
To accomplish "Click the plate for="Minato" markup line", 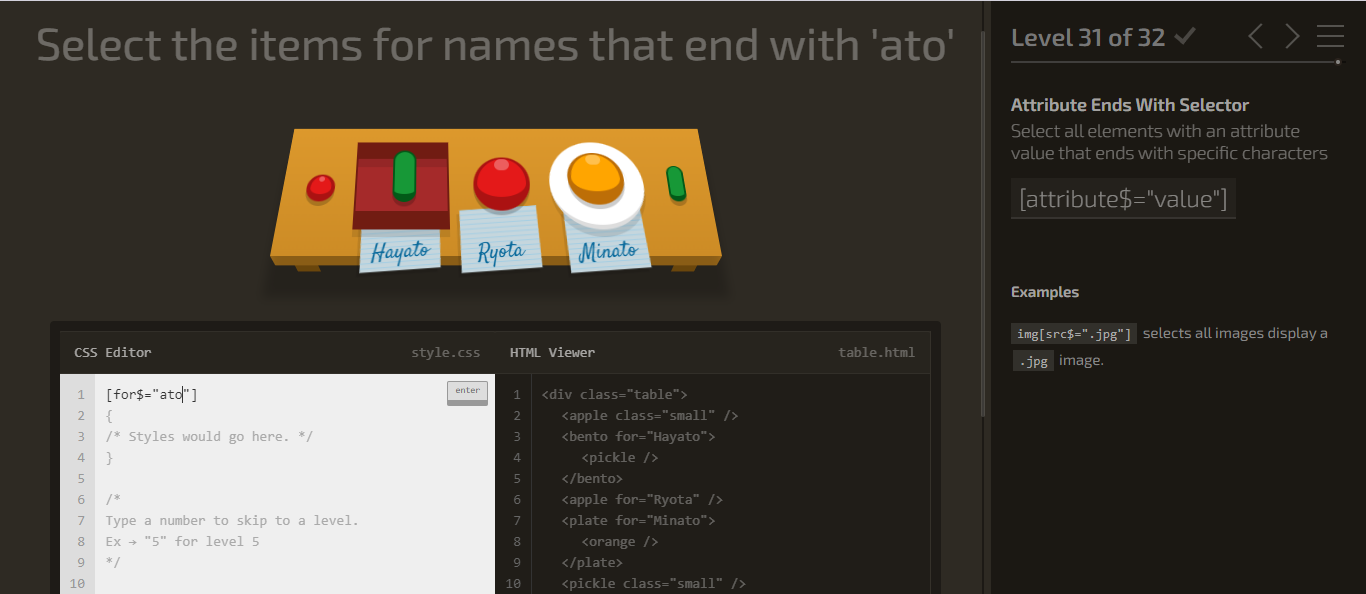I will coord(638,520).
